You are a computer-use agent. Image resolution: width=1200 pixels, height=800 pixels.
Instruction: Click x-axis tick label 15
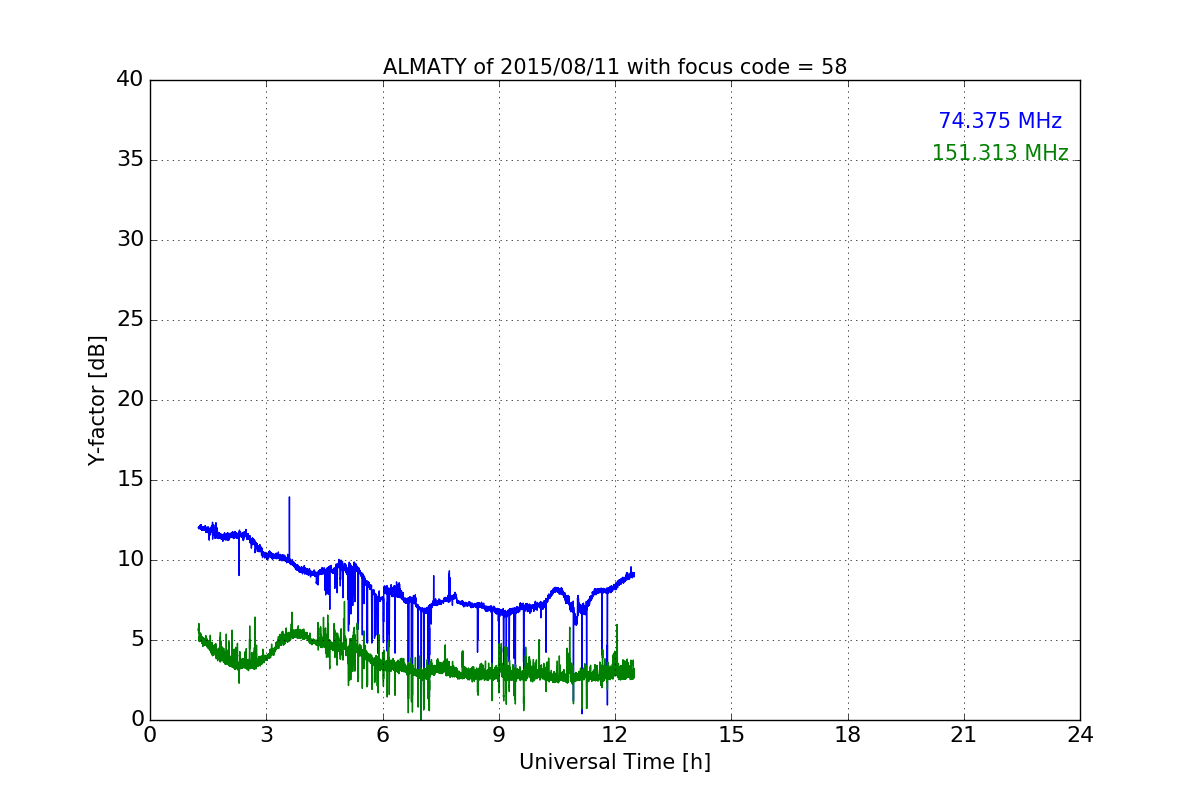(731, 735)
